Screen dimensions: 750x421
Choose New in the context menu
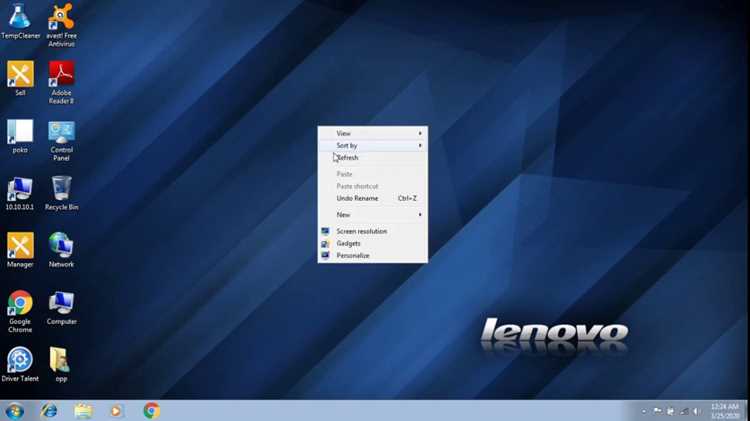point(373,215)
